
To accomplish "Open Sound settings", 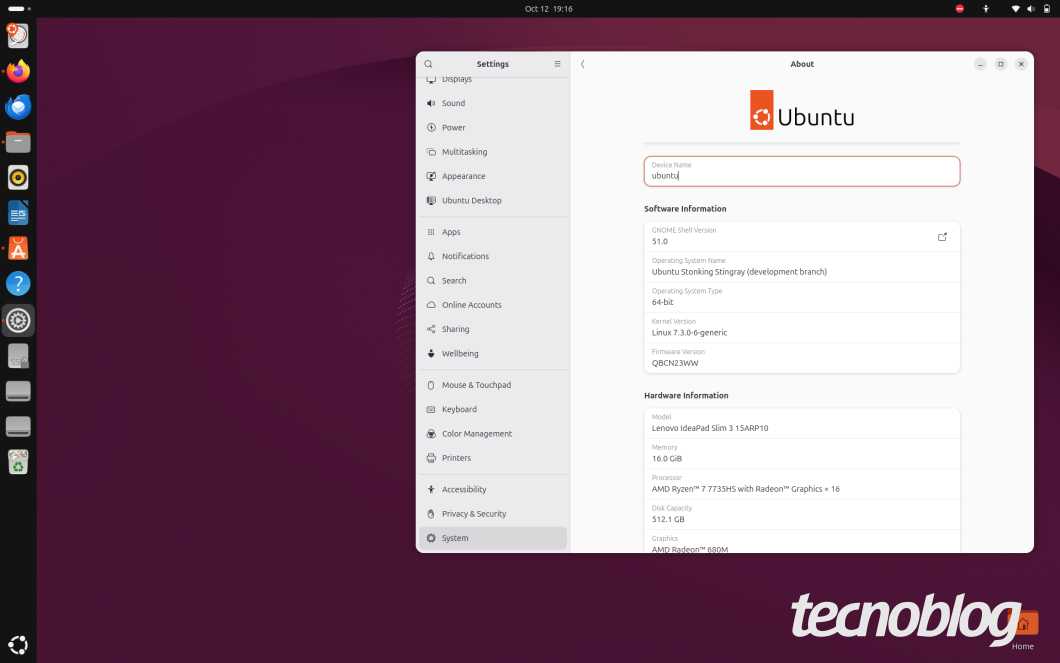I will click(x=493, y=103).
